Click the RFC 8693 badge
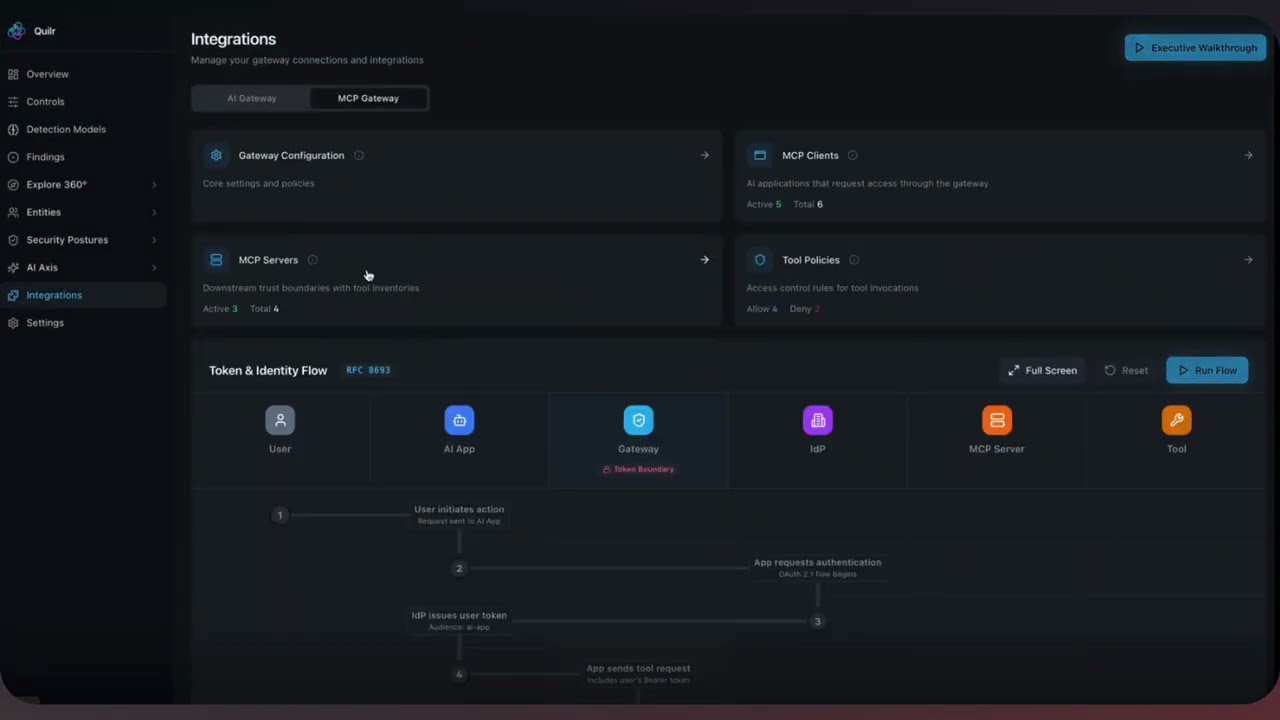This screenshot has height=720, width=1280. (x=368, y=370)
